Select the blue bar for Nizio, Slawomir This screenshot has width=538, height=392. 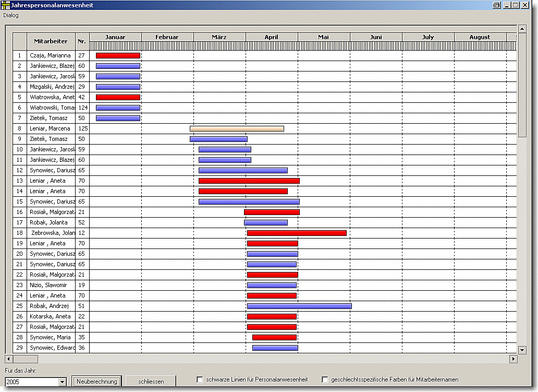(272, 285)
